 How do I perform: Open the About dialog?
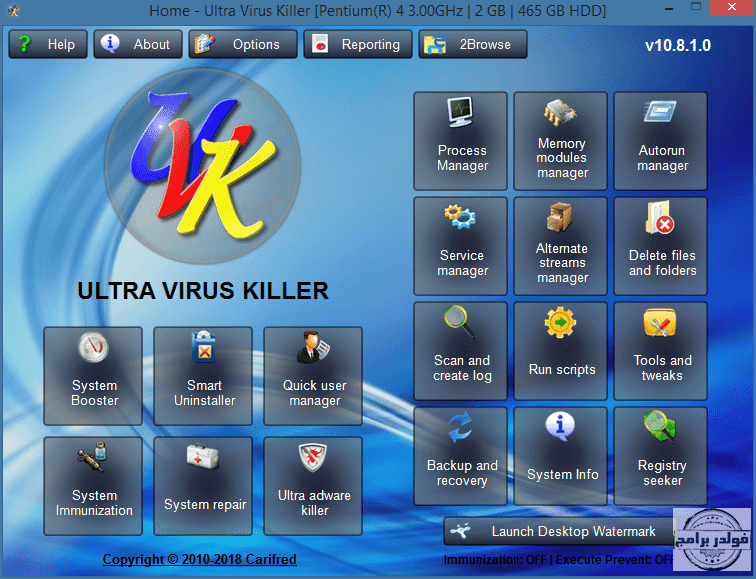coord(138,44)
